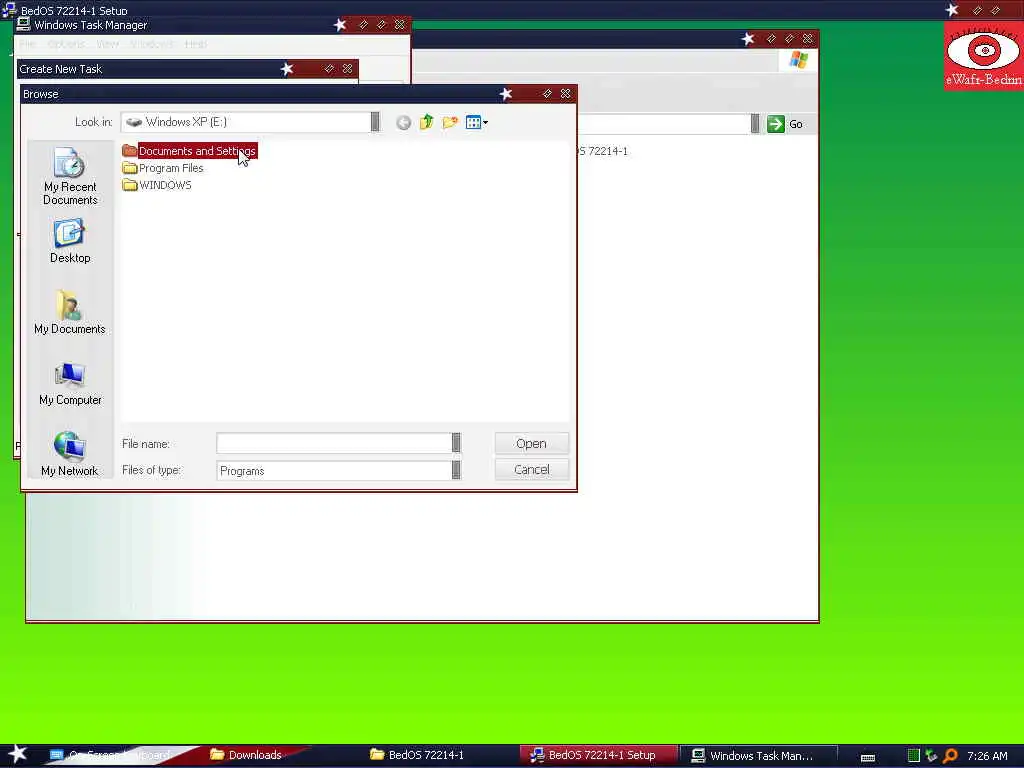
Task: Open My Network in Browse sidebar
Action: [70, 454]
